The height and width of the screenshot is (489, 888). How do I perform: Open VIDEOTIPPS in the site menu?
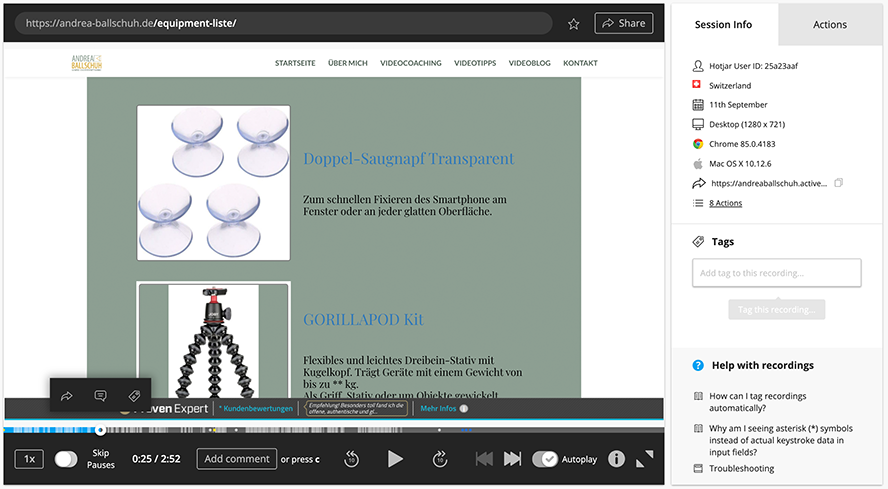(x=475, y=63)
